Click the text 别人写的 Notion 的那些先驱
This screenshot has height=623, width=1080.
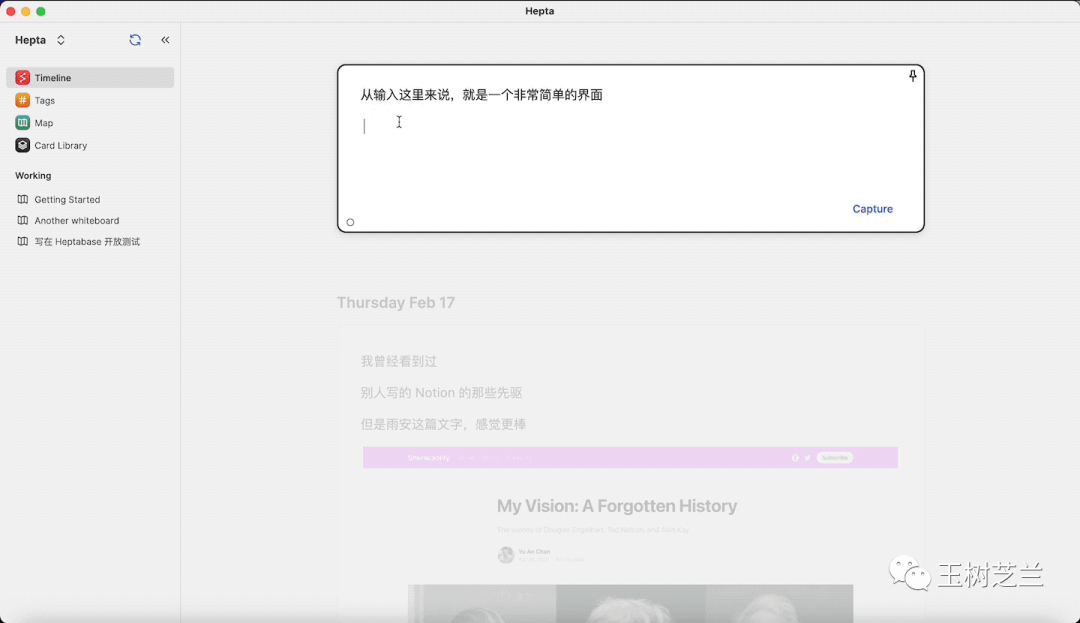(442, 393)
